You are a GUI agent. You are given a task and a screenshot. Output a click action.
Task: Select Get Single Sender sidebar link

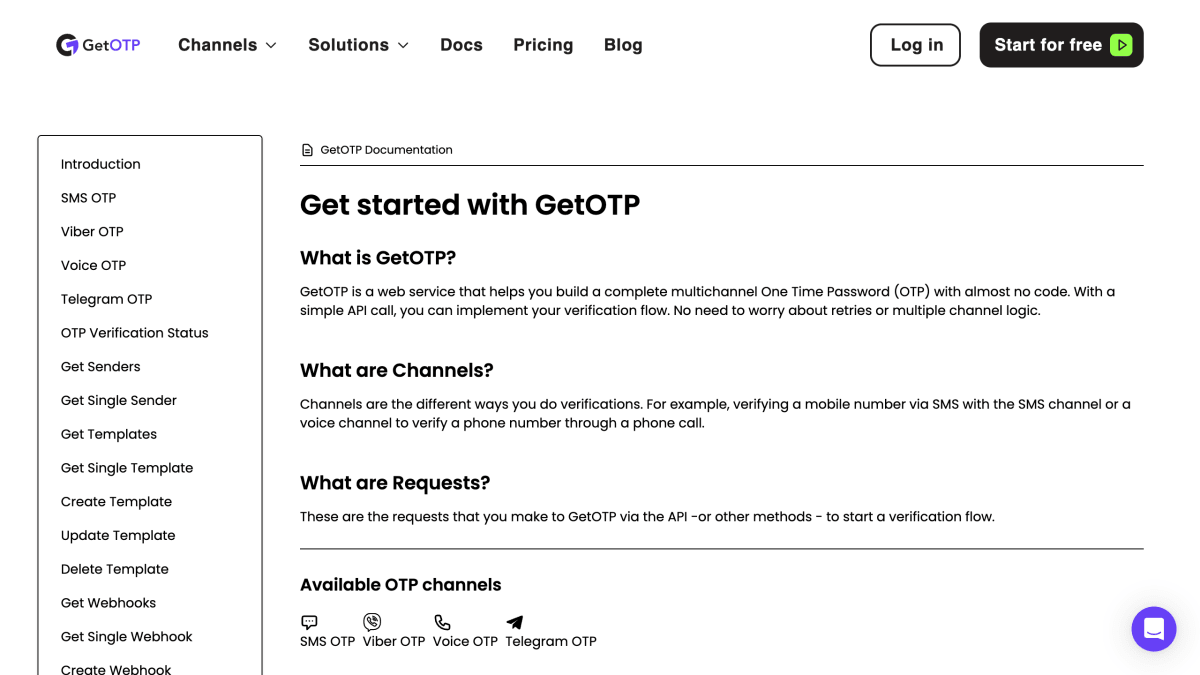pyautogui.click(x=119, y=400)
